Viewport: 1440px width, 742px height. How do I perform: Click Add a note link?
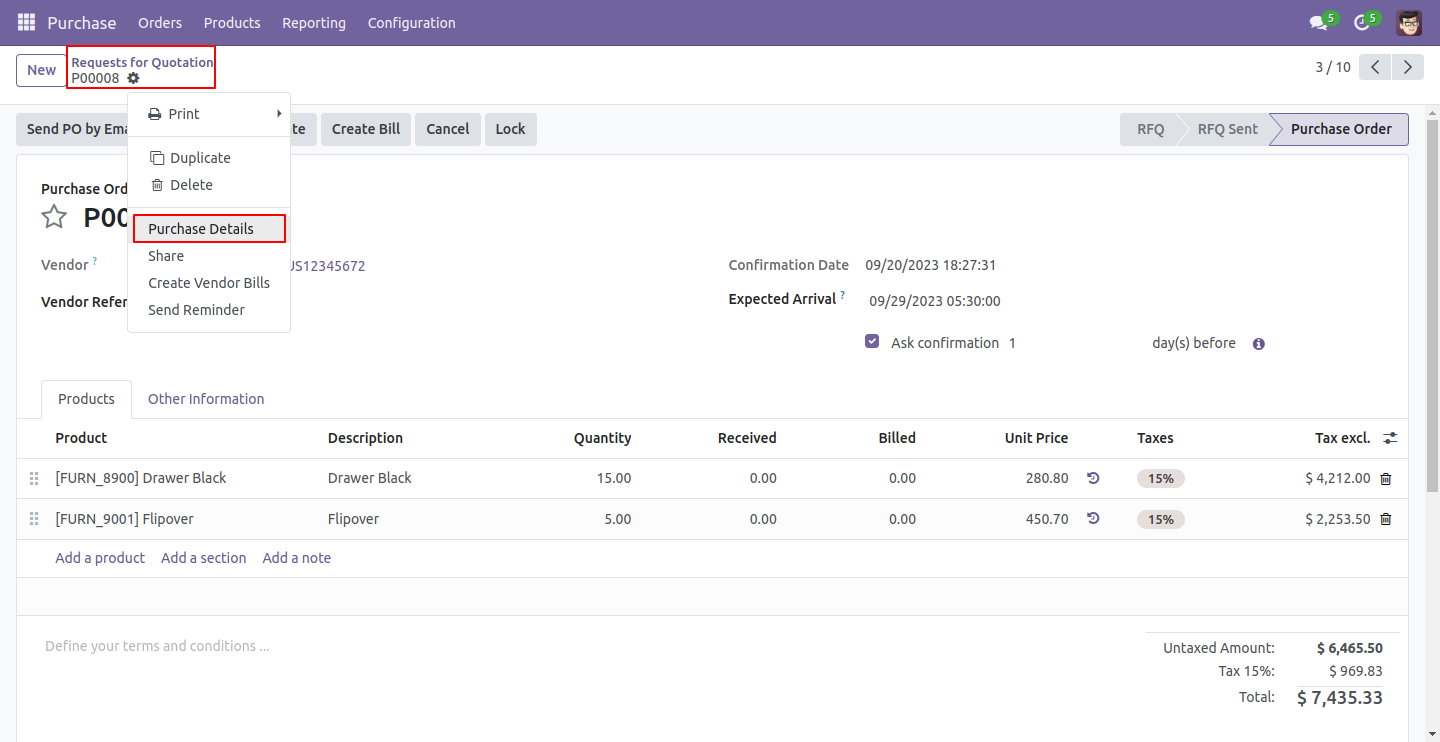click(x=297, y=558)
